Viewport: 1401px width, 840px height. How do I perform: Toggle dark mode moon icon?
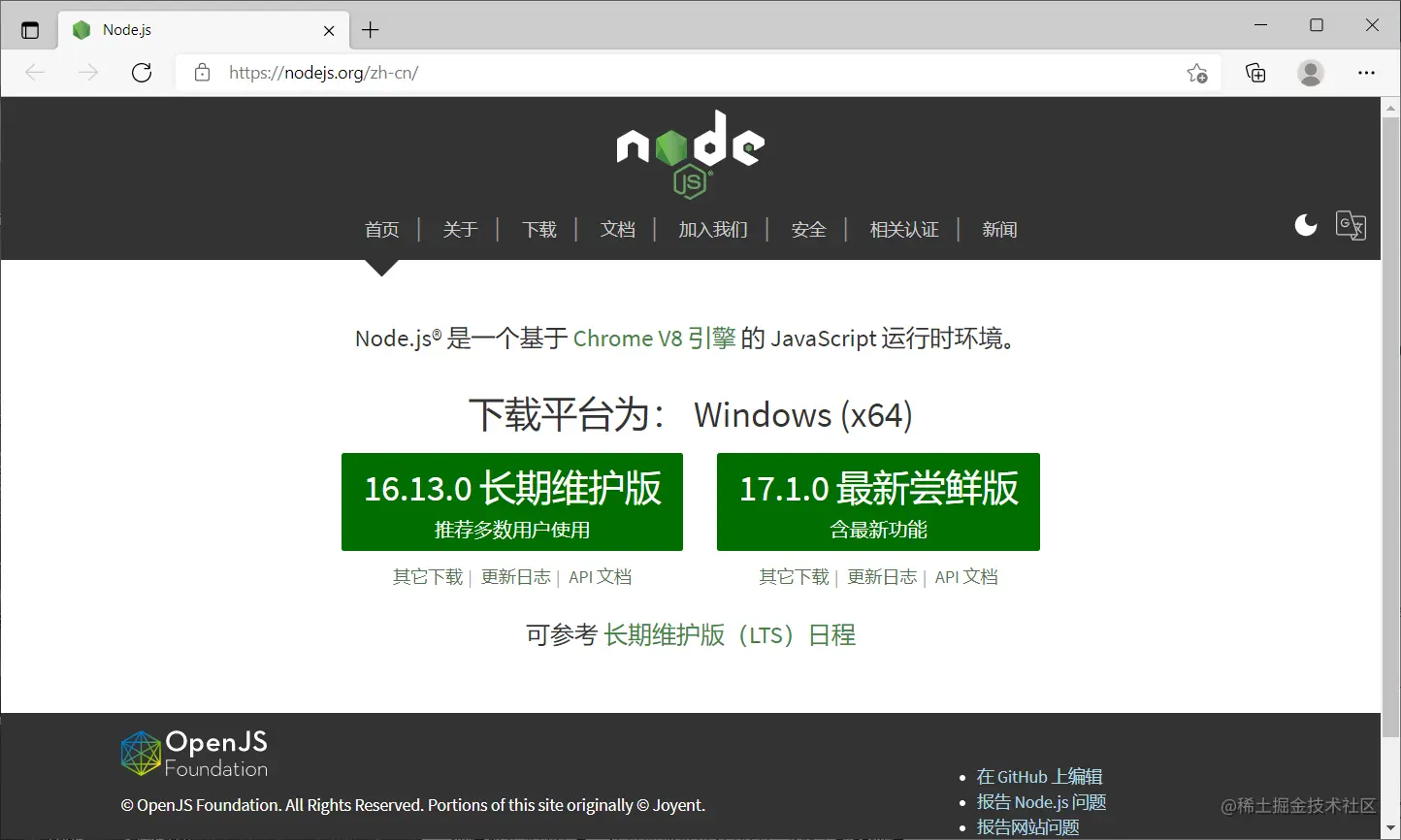click(1306, 225)
